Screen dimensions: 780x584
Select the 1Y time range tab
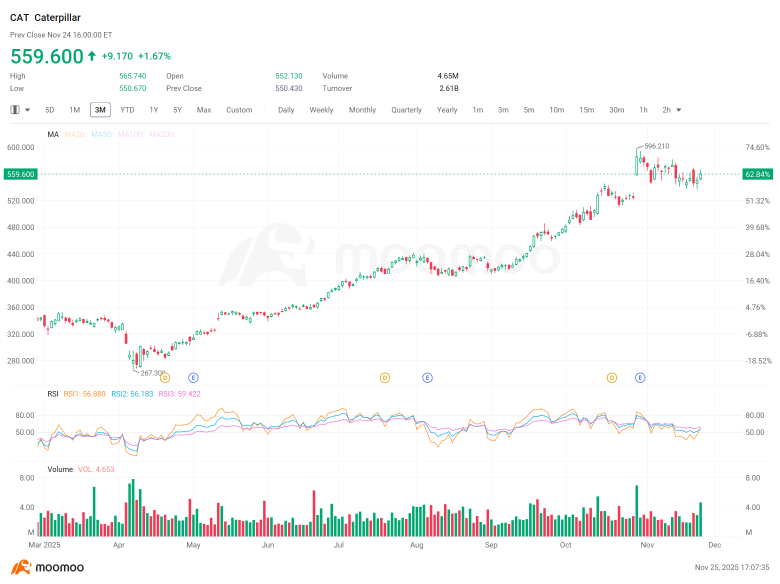pyautogui.click(x=154, y=110)
